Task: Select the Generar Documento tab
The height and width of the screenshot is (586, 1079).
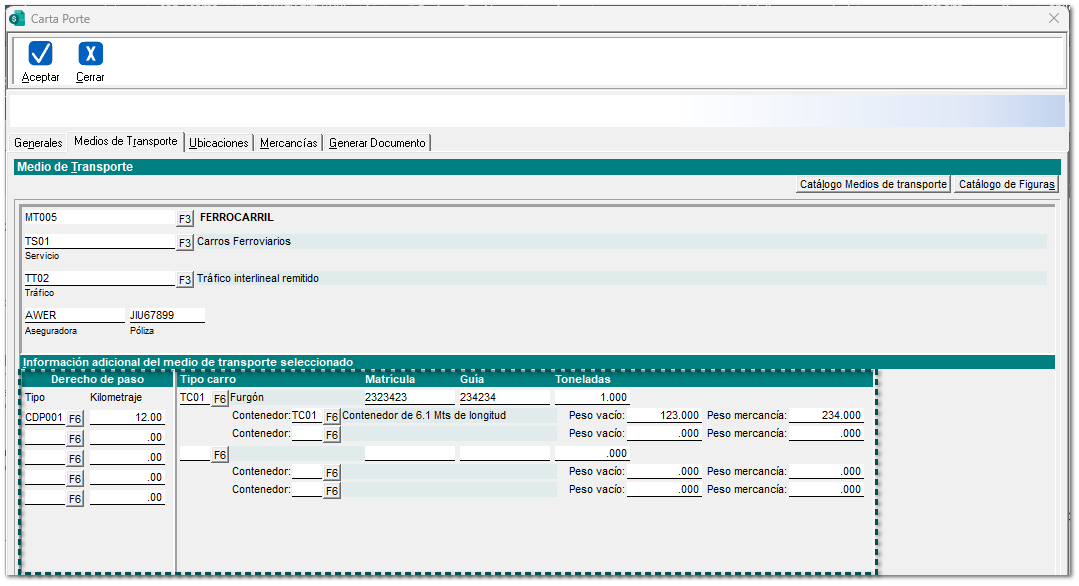Action: click(x=378, y=143)
